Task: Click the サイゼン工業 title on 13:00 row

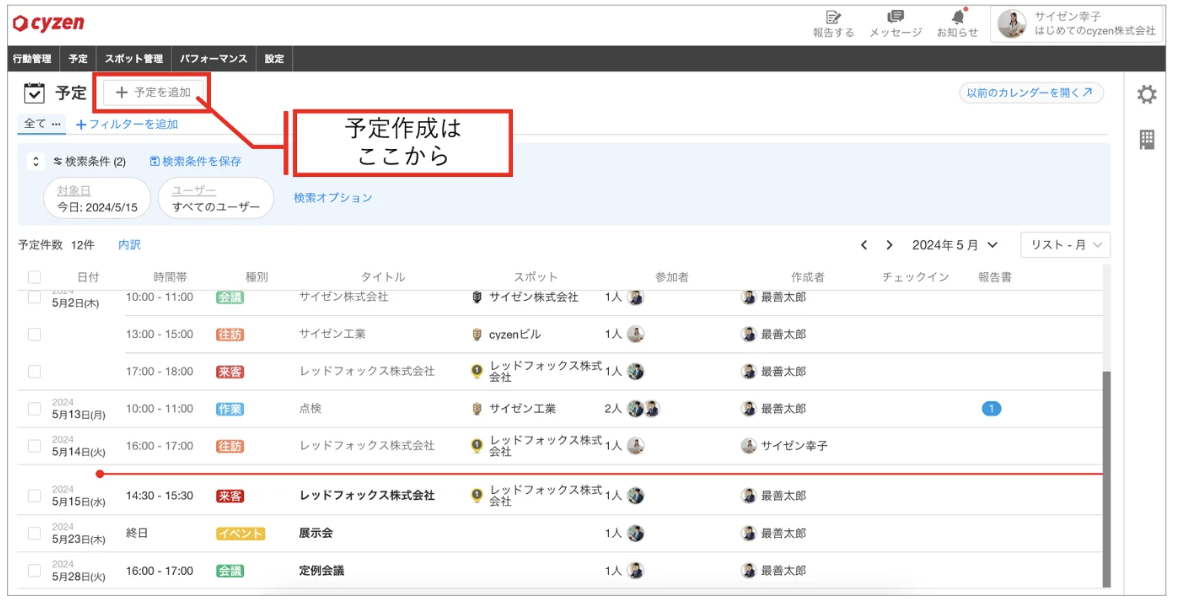Action: click(x=332, y=334)
